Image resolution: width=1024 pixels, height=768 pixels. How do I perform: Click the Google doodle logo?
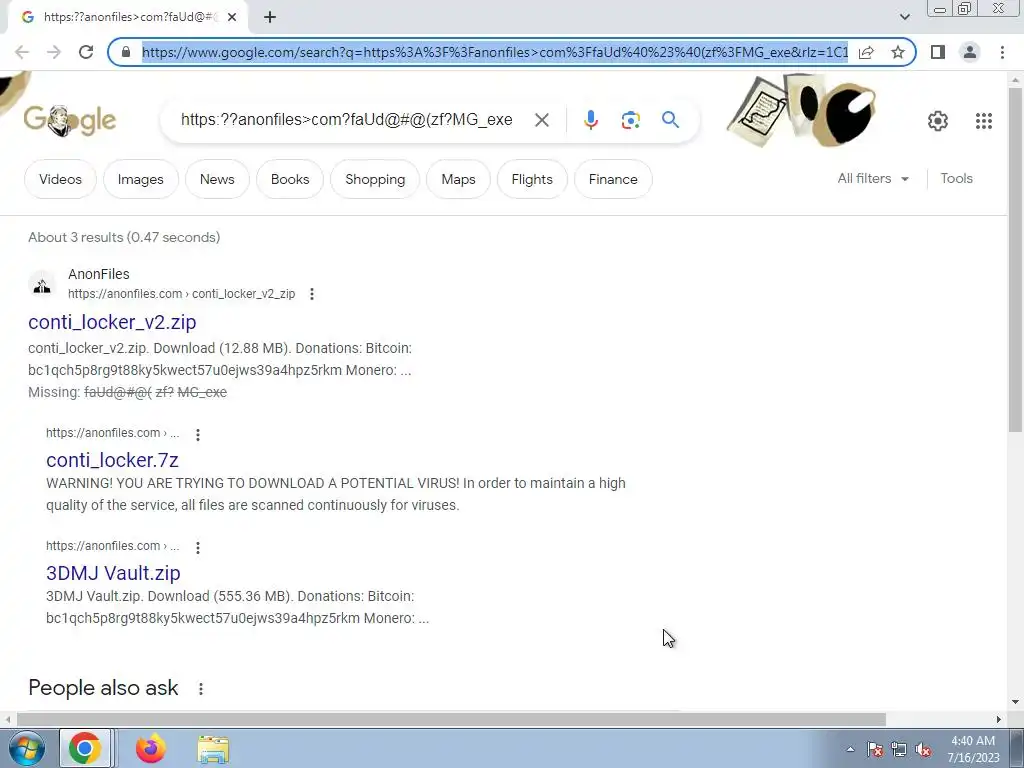pyautogui.click(x=70, y=120)
